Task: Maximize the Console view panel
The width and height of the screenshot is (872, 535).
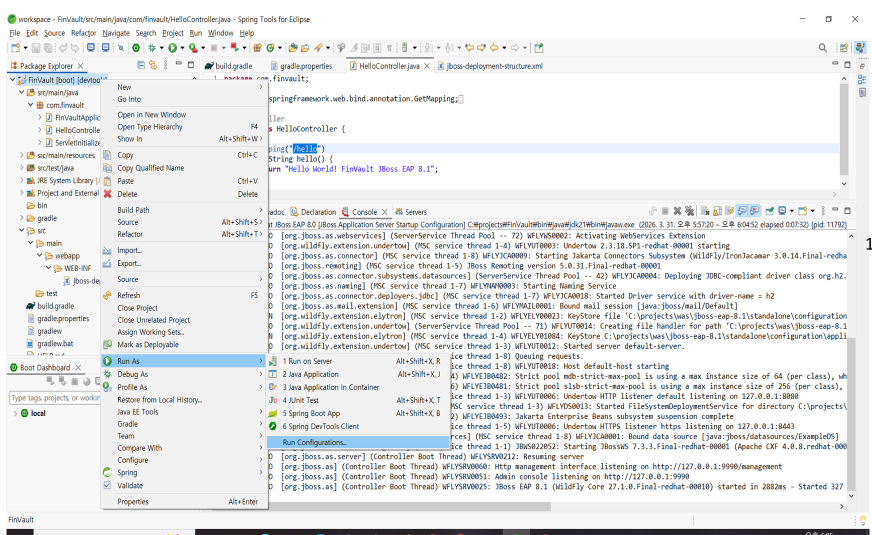Action: 847,211
